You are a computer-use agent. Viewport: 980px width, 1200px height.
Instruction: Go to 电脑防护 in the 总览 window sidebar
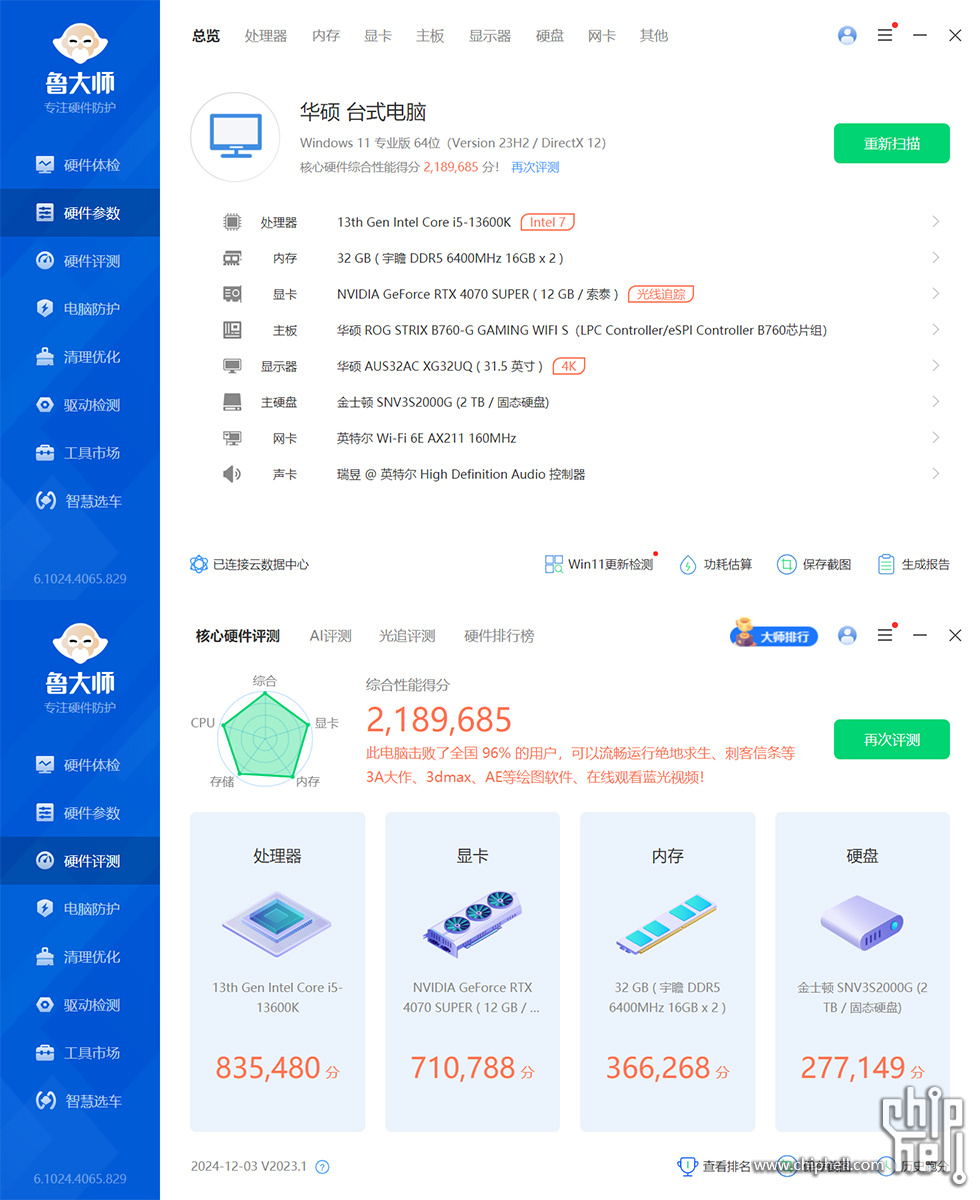coord(80,309)
